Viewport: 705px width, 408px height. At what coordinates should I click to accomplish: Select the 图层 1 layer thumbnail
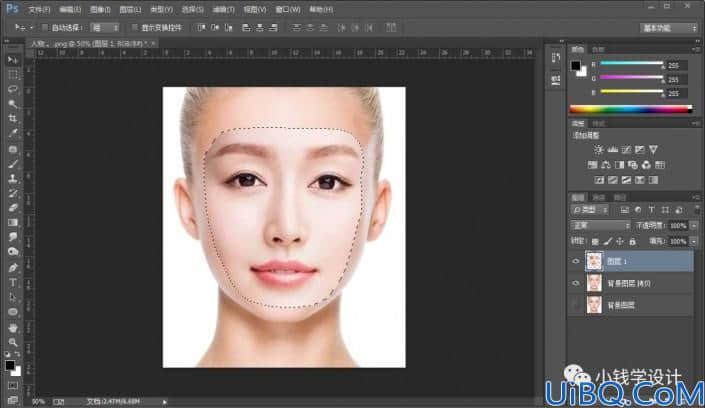(x=594, y=261)
